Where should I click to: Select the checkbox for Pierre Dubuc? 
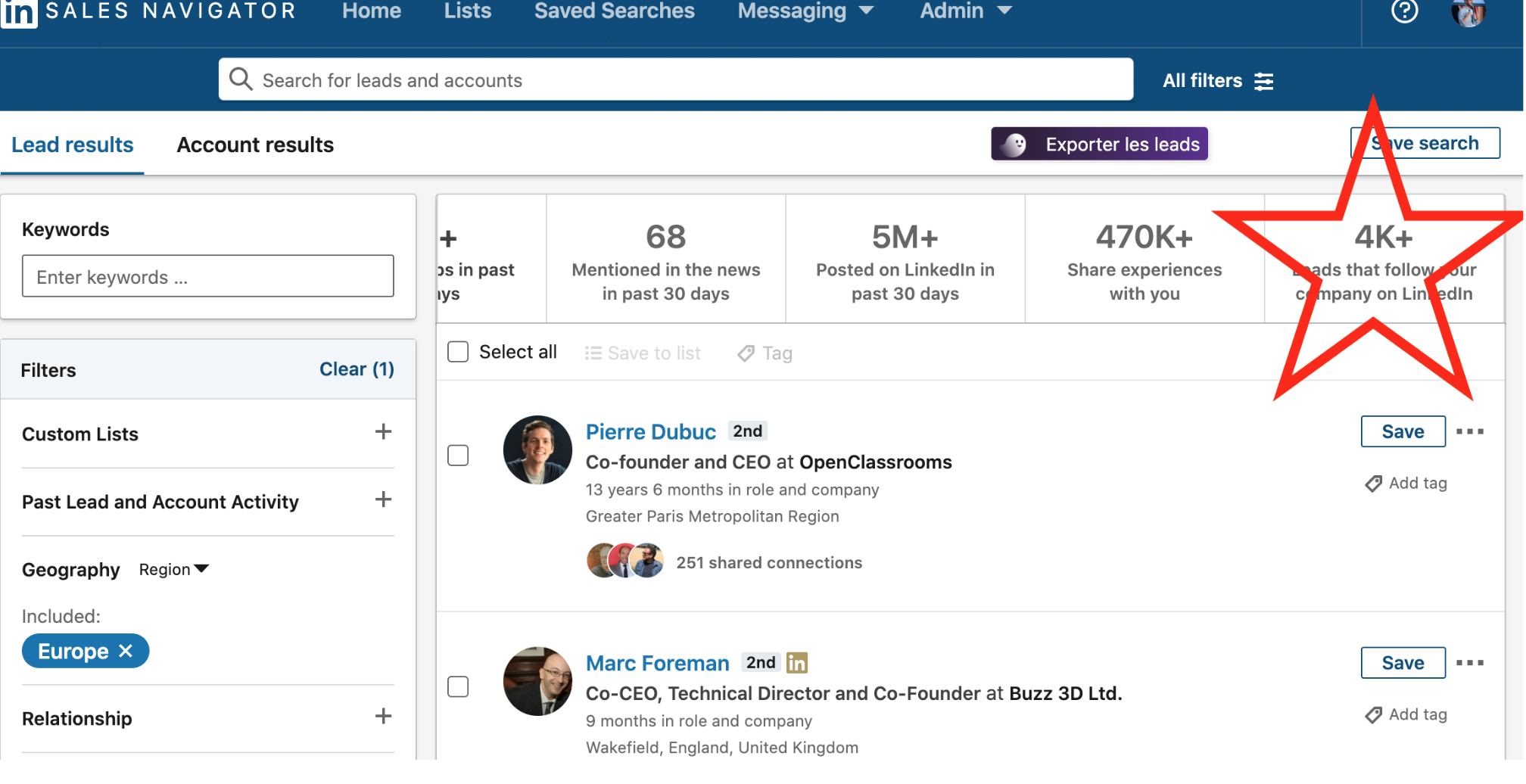[458, 456]
